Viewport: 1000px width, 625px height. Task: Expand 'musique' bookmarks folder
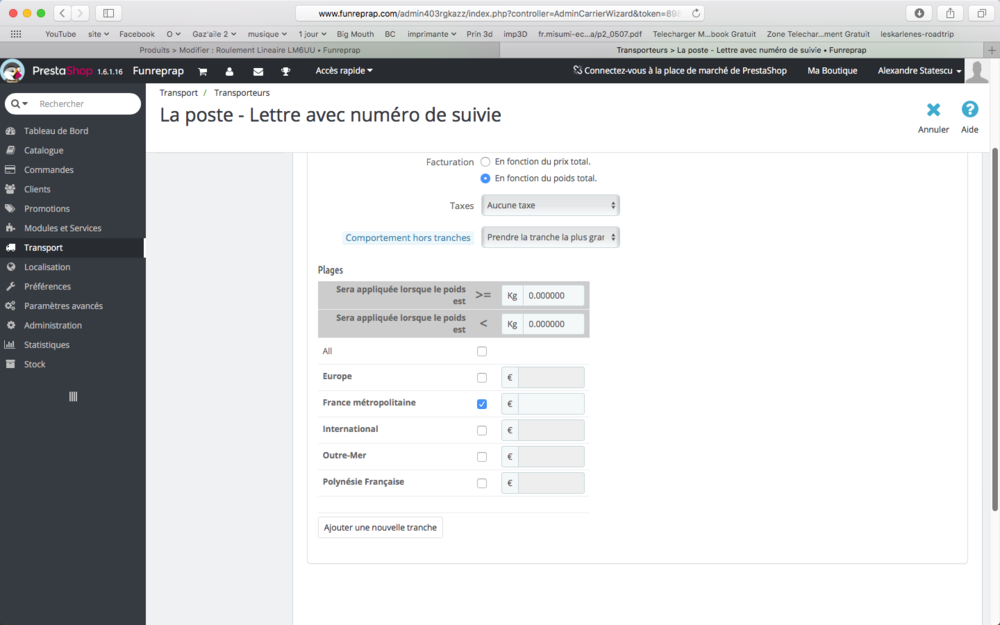pos(267,34)
